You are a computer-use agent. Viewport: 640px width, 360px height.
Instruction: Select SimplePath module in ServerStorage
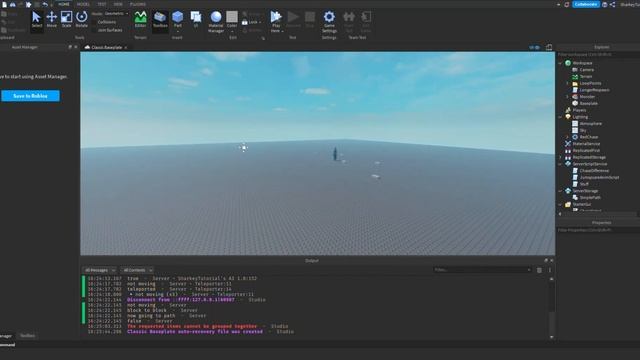590,198
